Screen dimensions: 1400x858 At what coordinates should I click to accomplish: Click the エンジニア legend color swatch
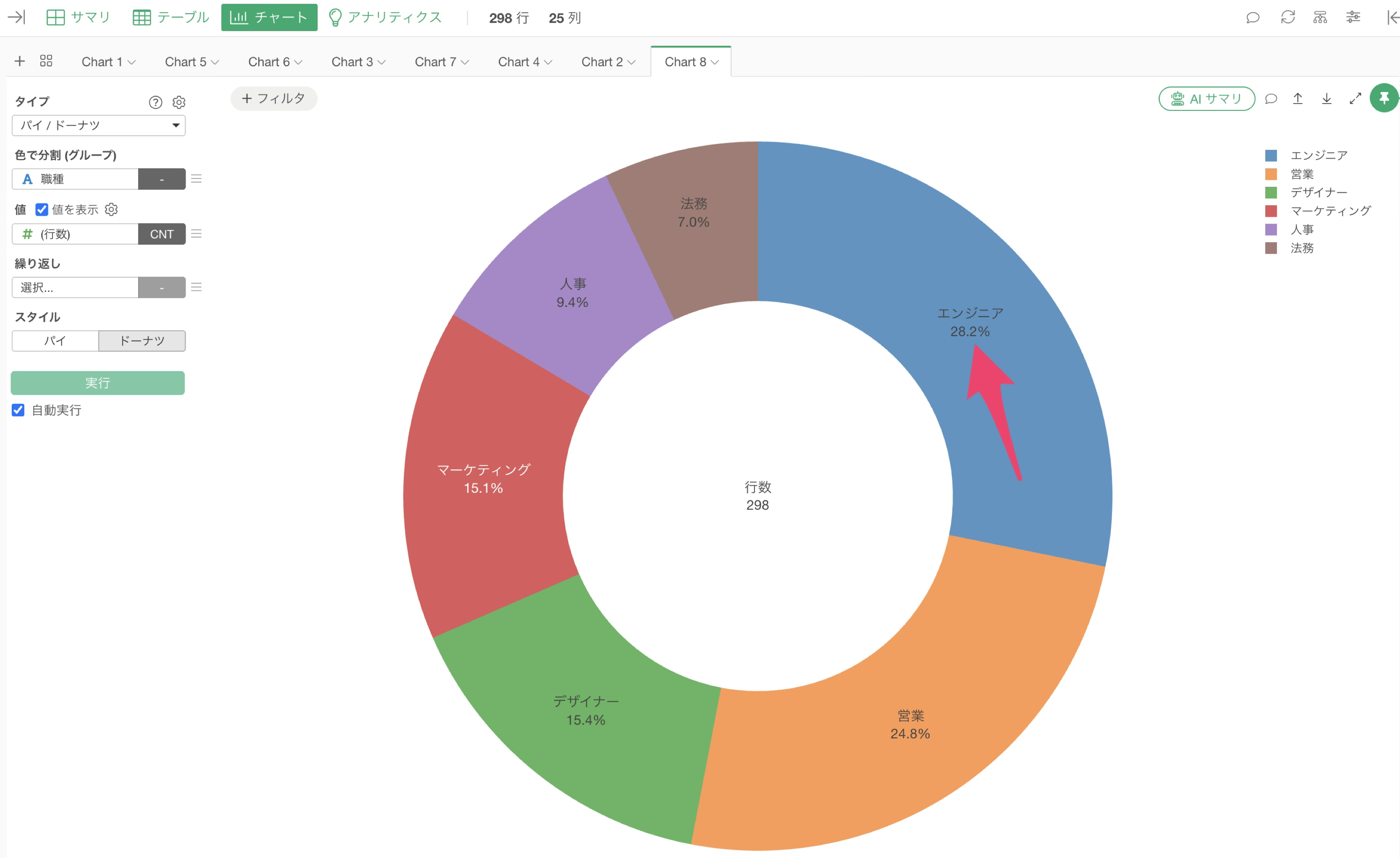coord(1271,156)
